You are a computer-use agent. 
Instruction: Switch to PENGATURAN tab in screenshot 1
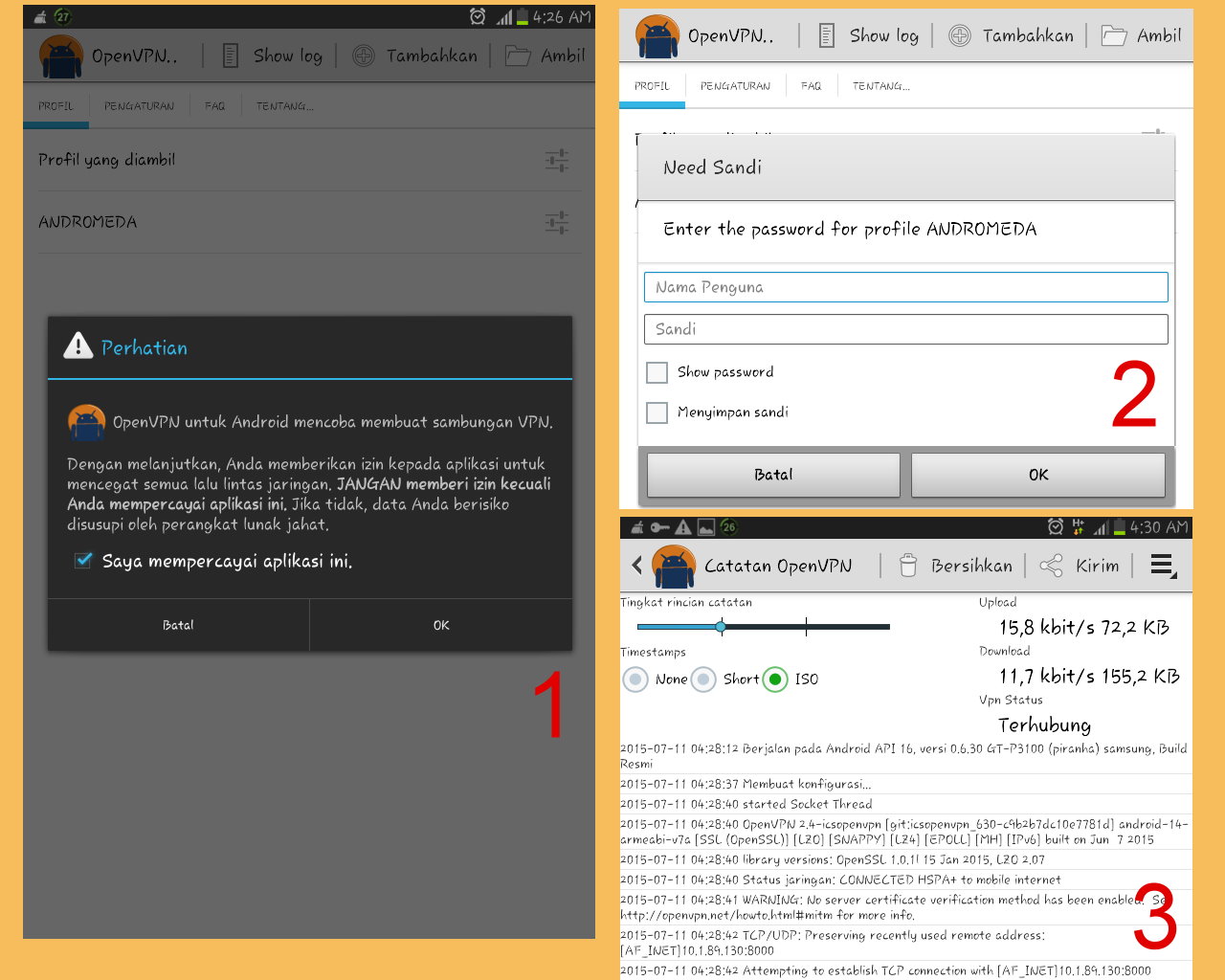(x=140, y=106)
